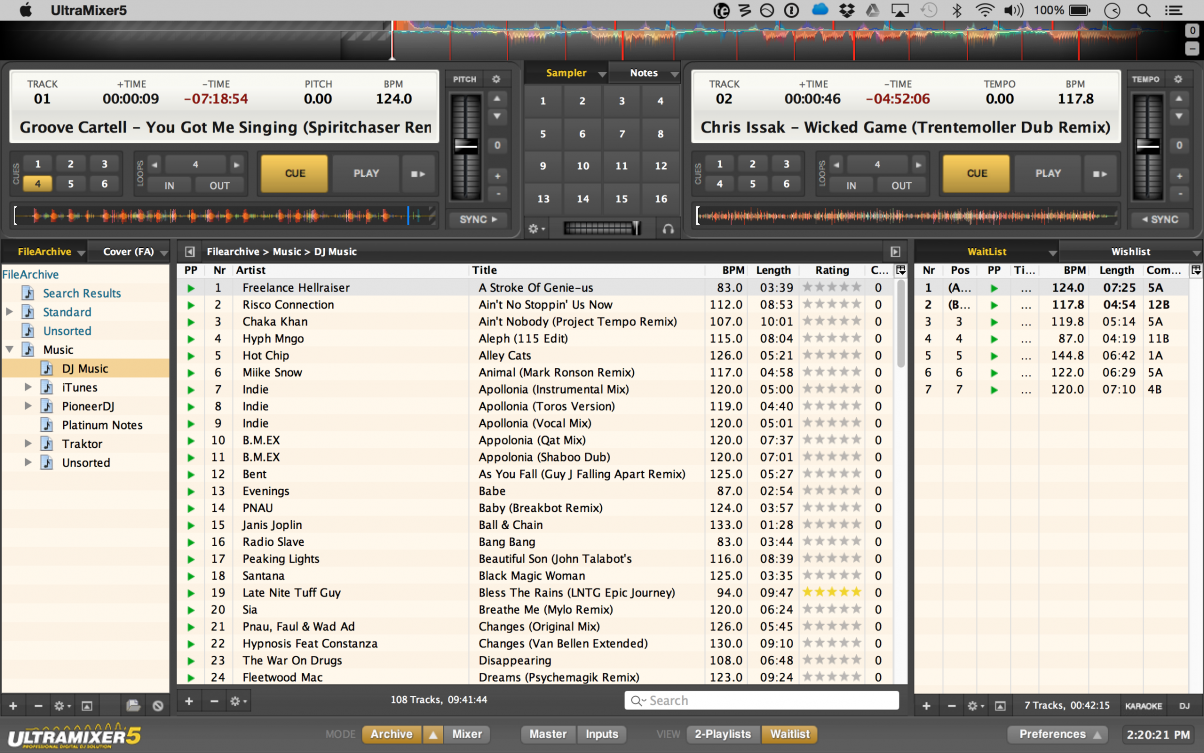This screenshot has width=1204, height=753.
Task: Open Dropbox menu bar icon
Action: coord(846,10)
